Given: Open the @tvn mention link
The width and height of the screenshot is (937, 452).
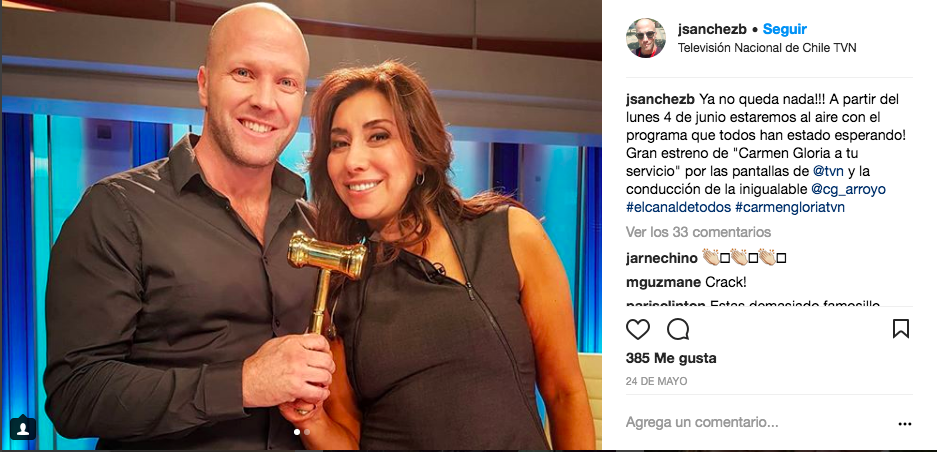Looking at the screenshot, I should click(x=828, y=171).
